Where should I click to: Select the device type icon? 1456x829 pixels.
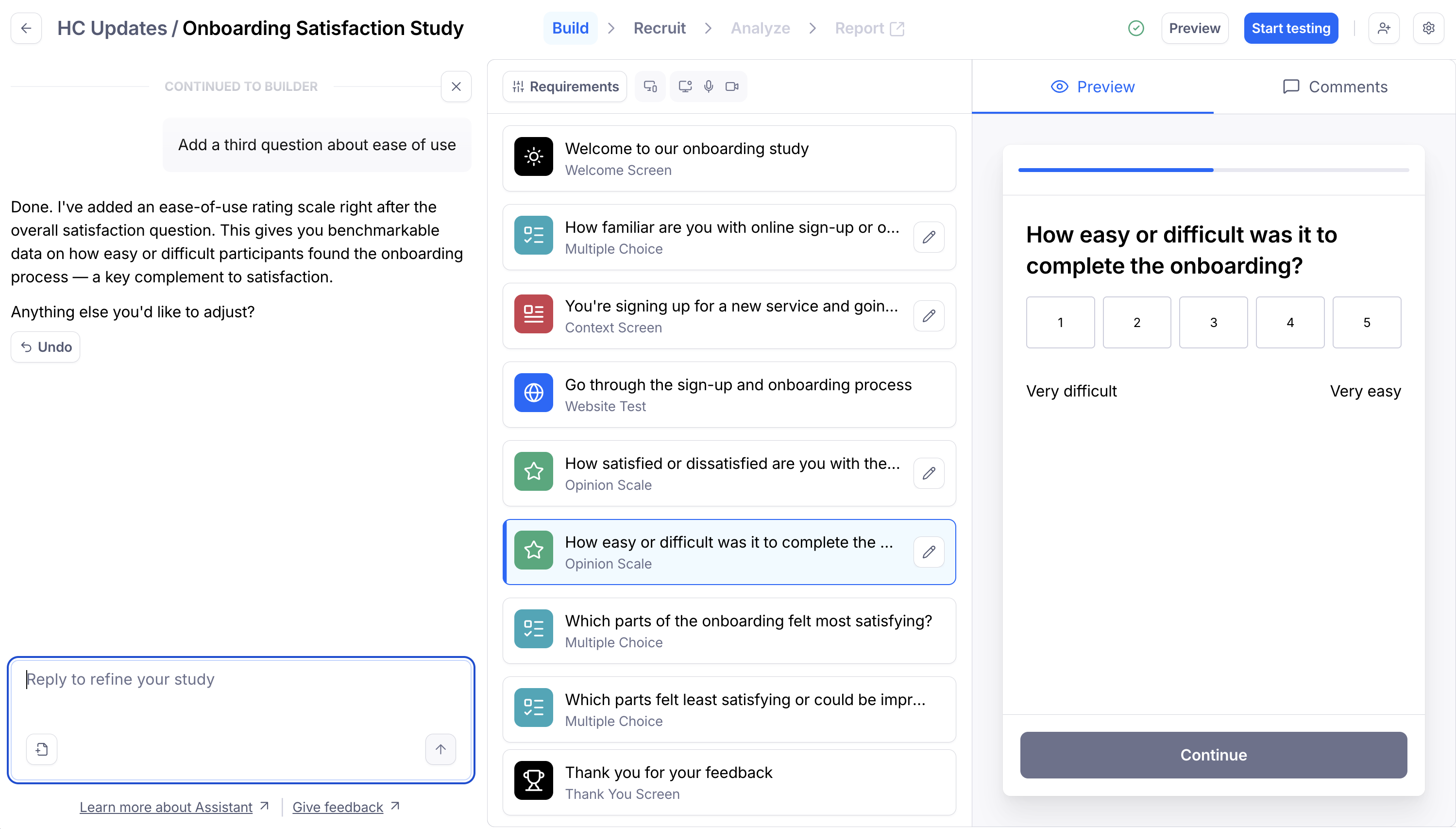(650, 86)
